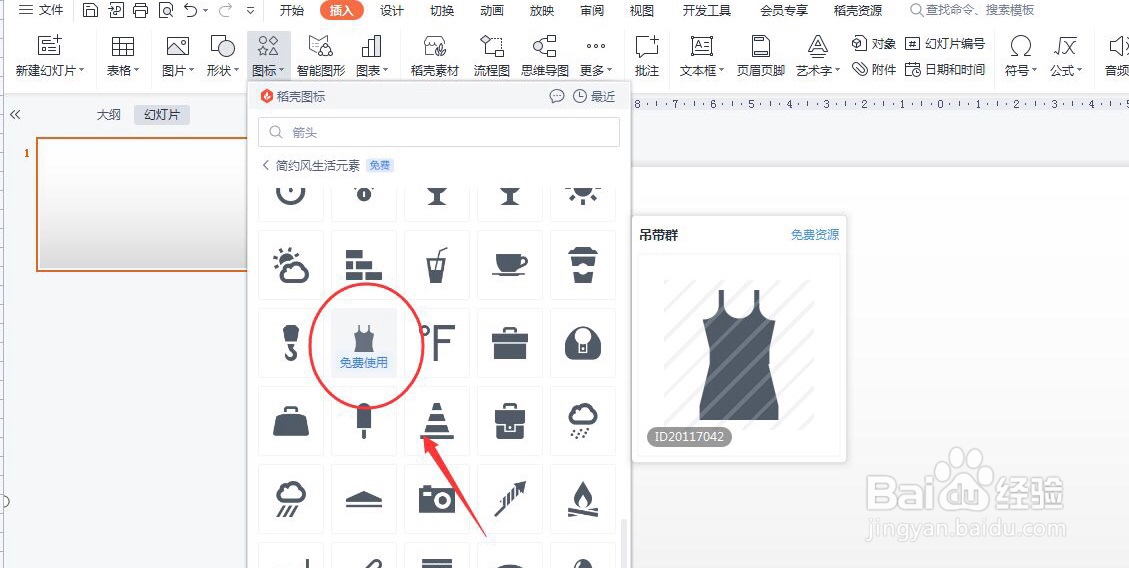Insert the crane hook icon
This screenshot has height=568, width=1129.
(x=291, y=343)
